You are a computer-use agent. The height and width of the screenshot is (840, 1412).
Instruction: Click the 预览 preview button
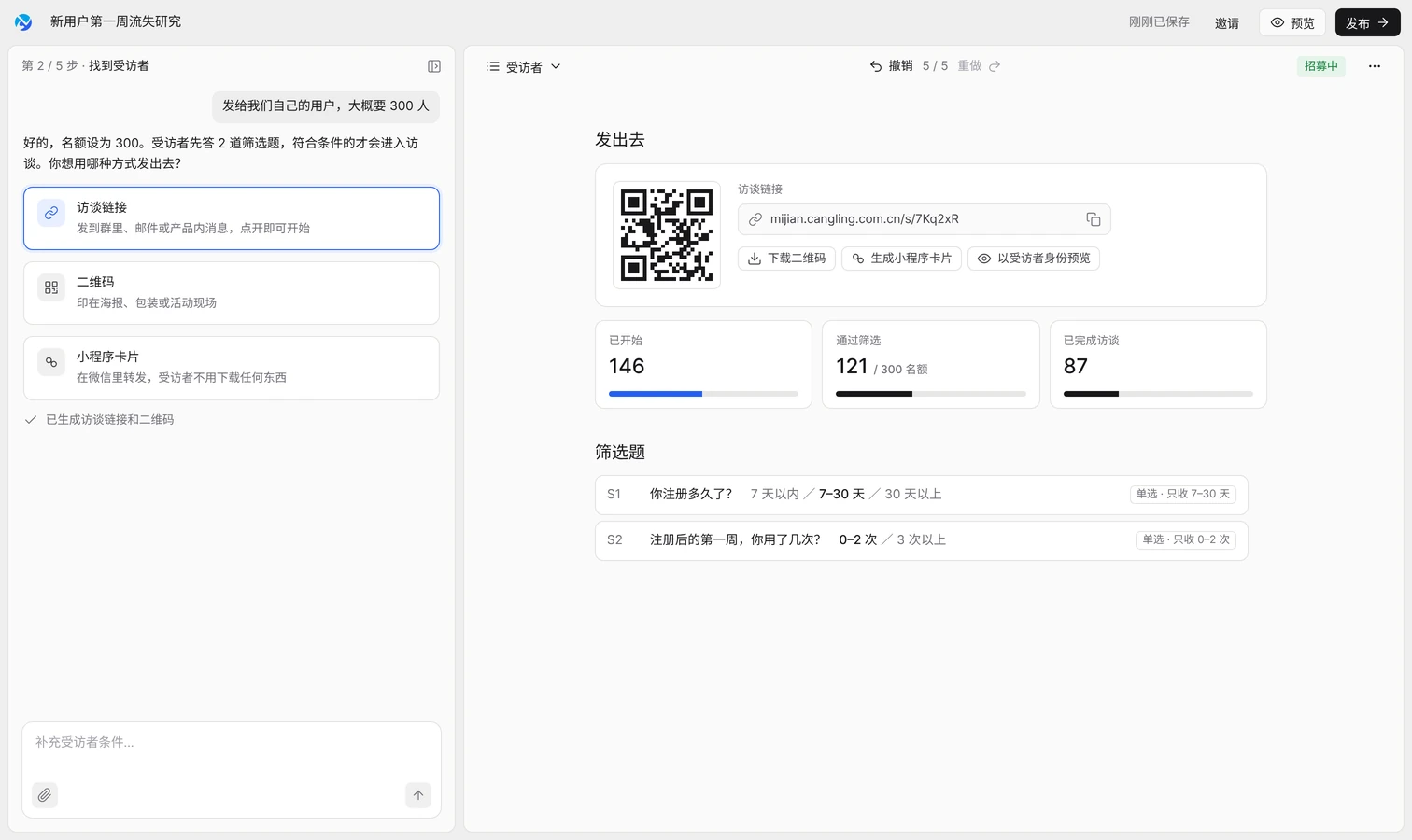[x=1292, y=22]
